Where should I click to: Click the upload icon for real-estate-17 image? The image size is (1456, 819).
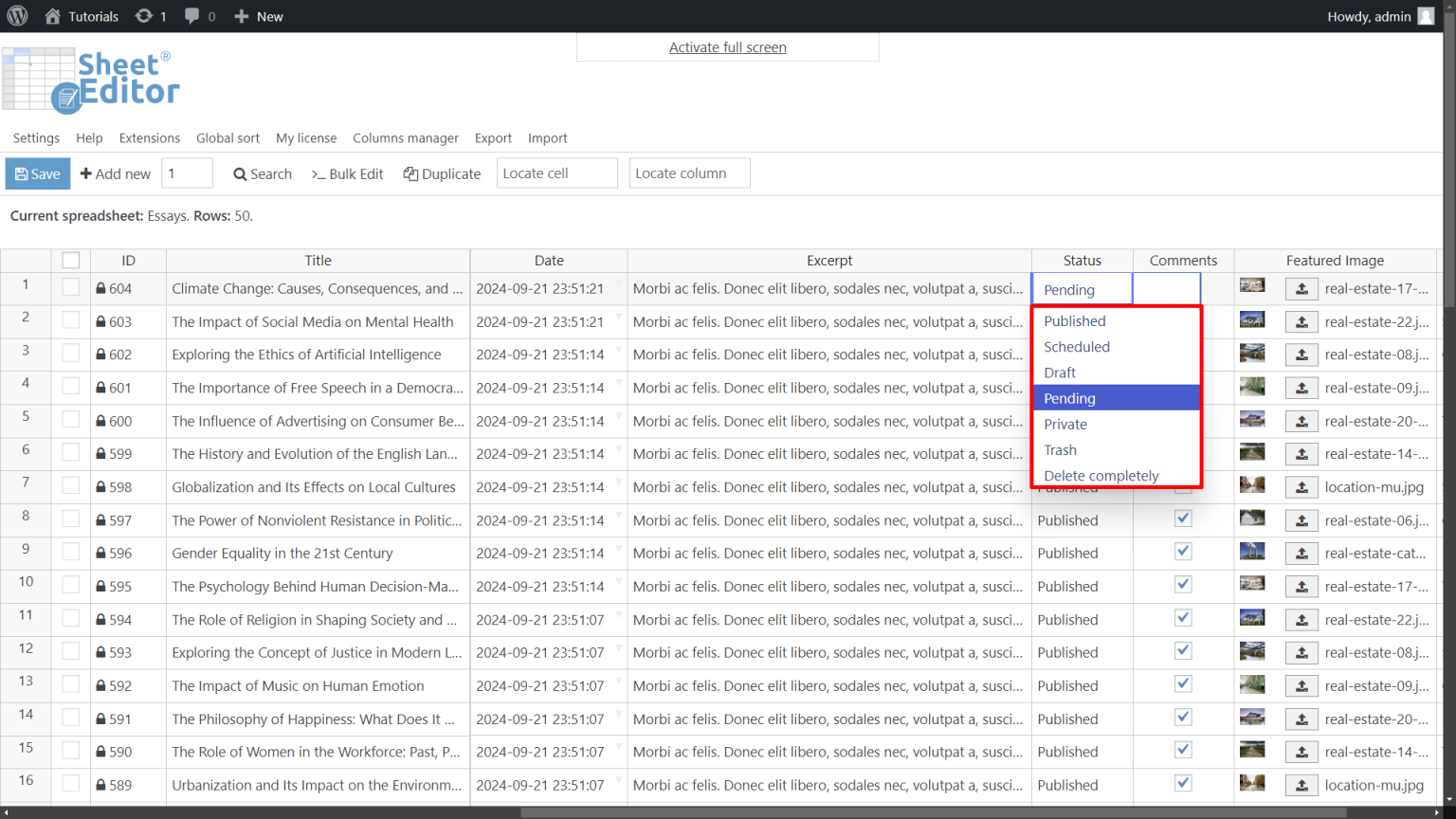[1301, 288]
